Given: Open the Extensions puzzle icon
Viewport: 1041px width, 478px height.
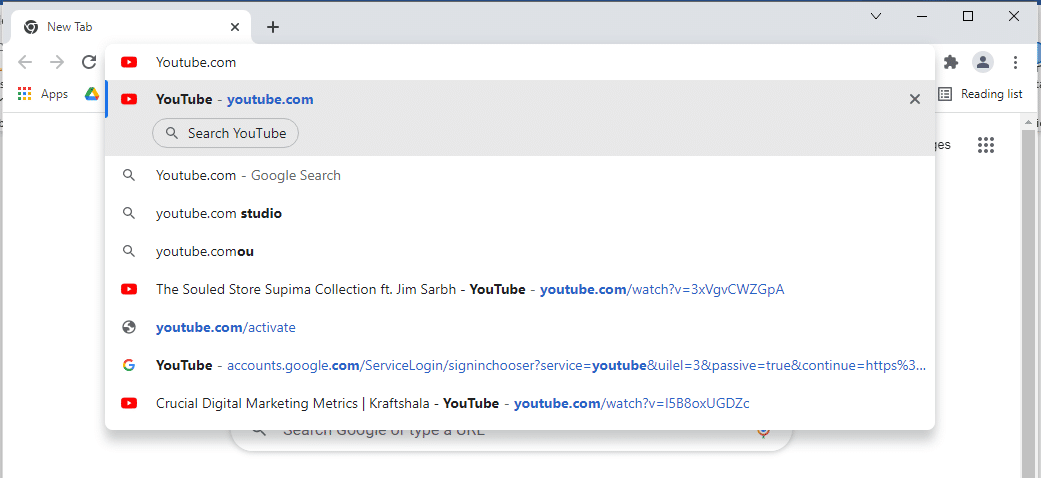Looking at the screenshot, I should (x=951, y=62).
